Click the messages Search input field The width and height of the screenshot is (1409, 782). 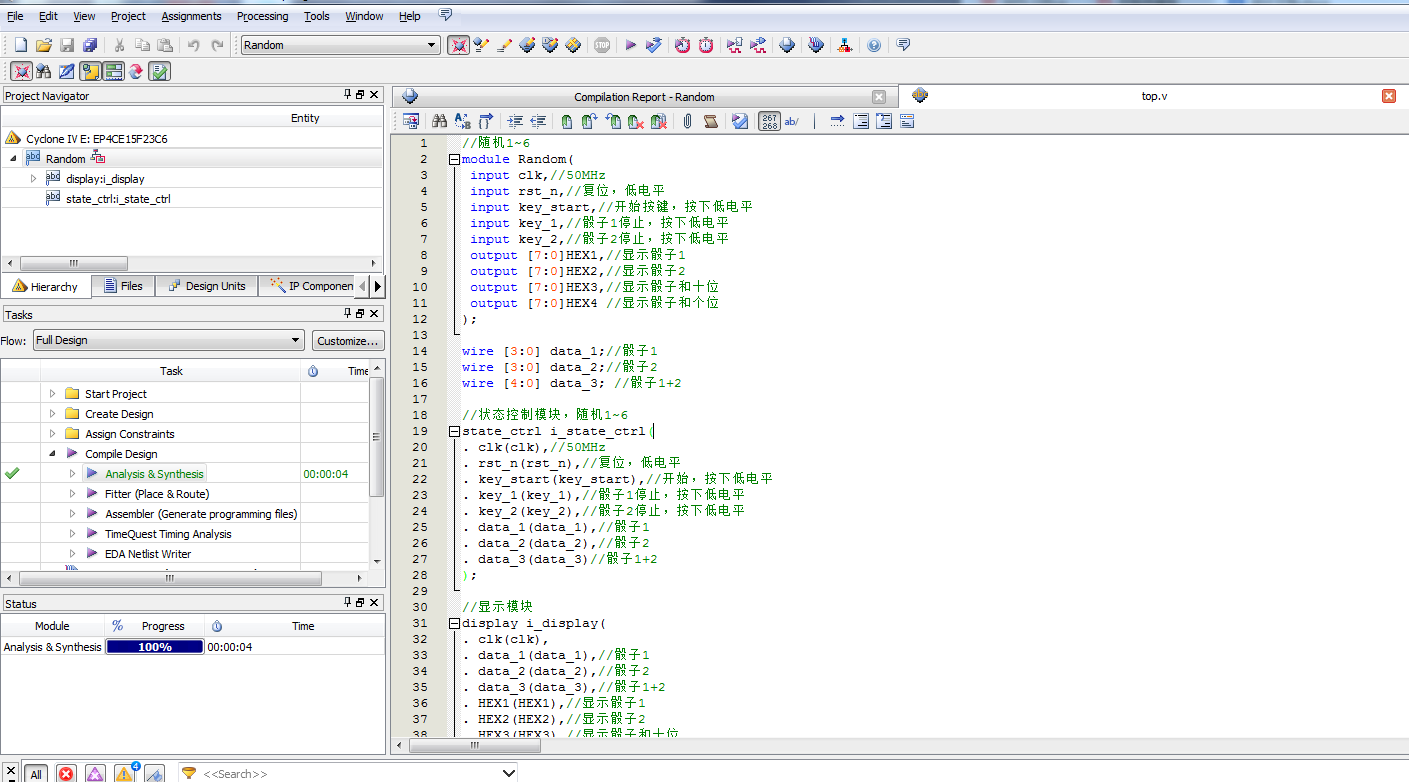[347, 773]
